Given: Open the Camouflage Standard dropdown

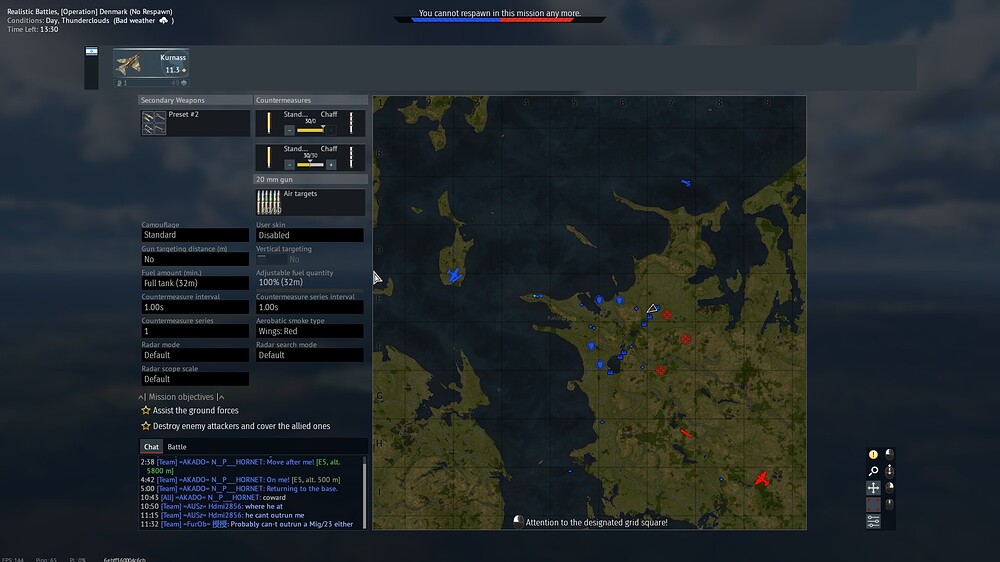Looking at the screenshot, I should coord(195,235).
